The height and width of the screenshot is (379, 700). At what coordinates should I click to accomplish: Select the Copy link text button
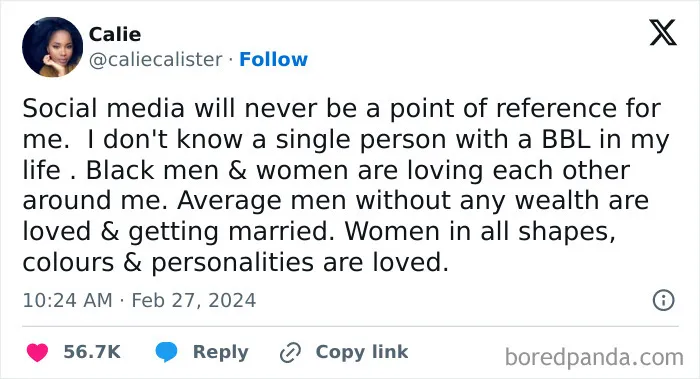[x=362, y=352]
